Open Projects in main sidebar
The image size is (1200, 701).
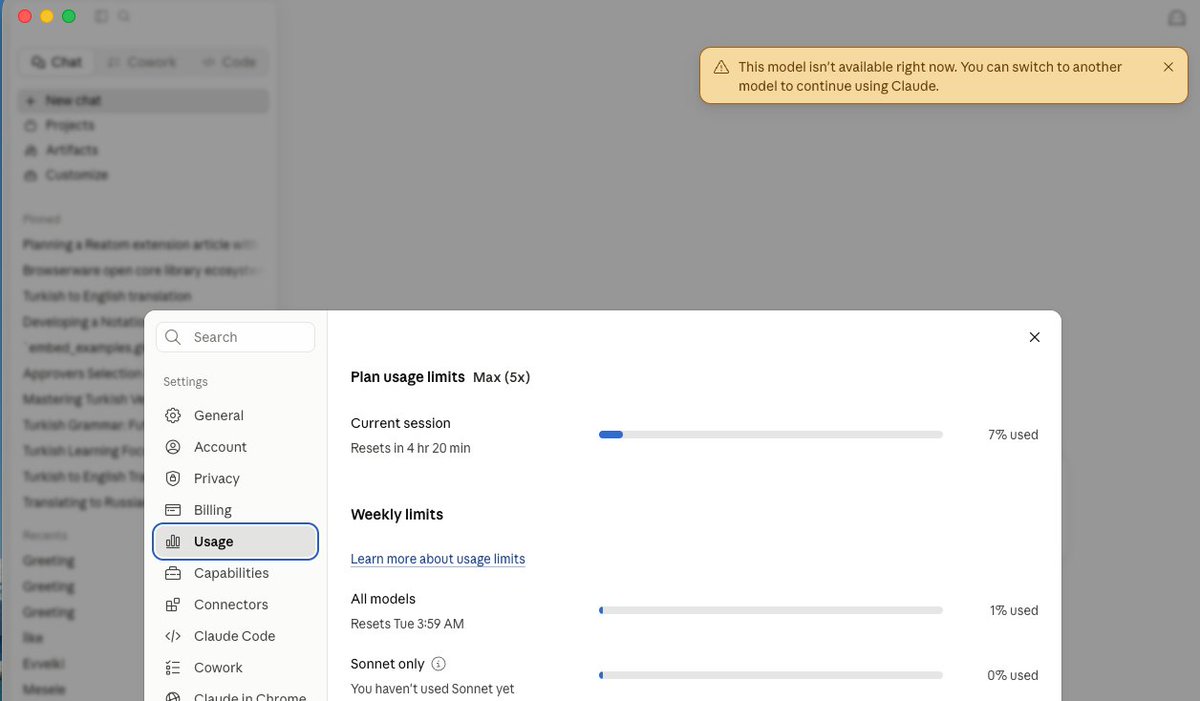[143, 125]
